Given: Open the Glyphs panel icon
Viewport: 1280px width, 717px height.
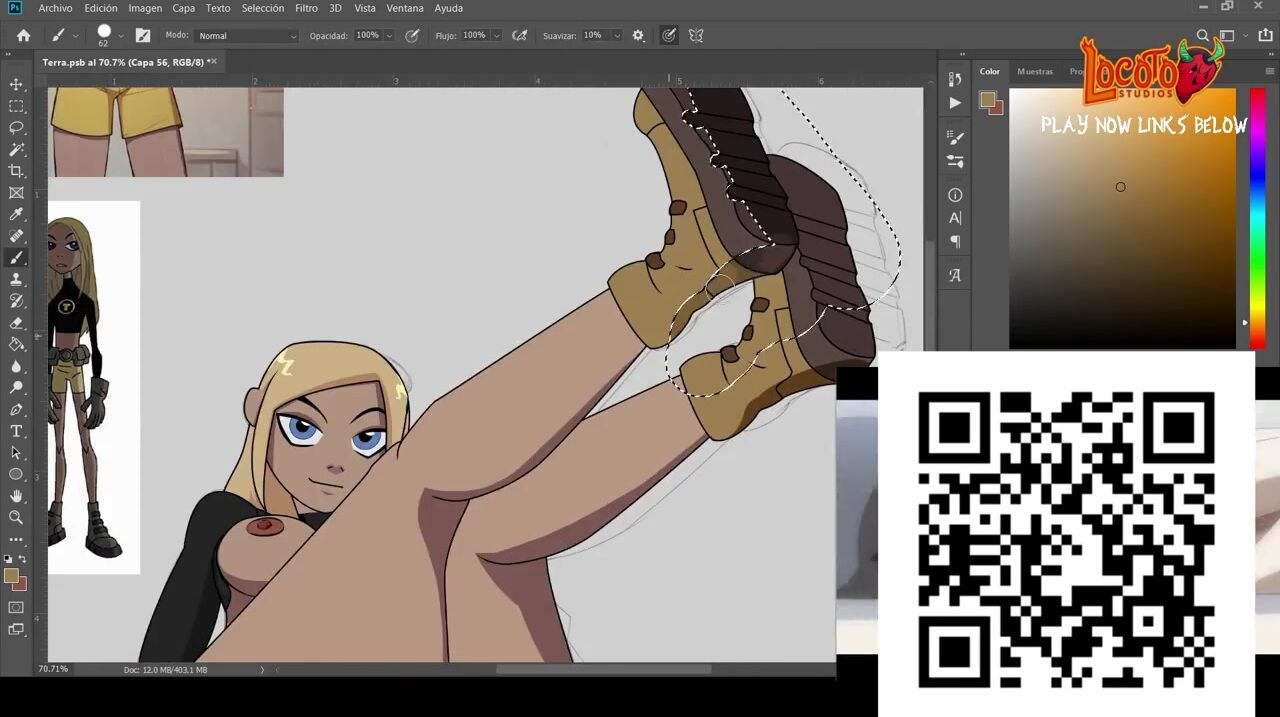Looking at the screenshot, I should (955, 275).
